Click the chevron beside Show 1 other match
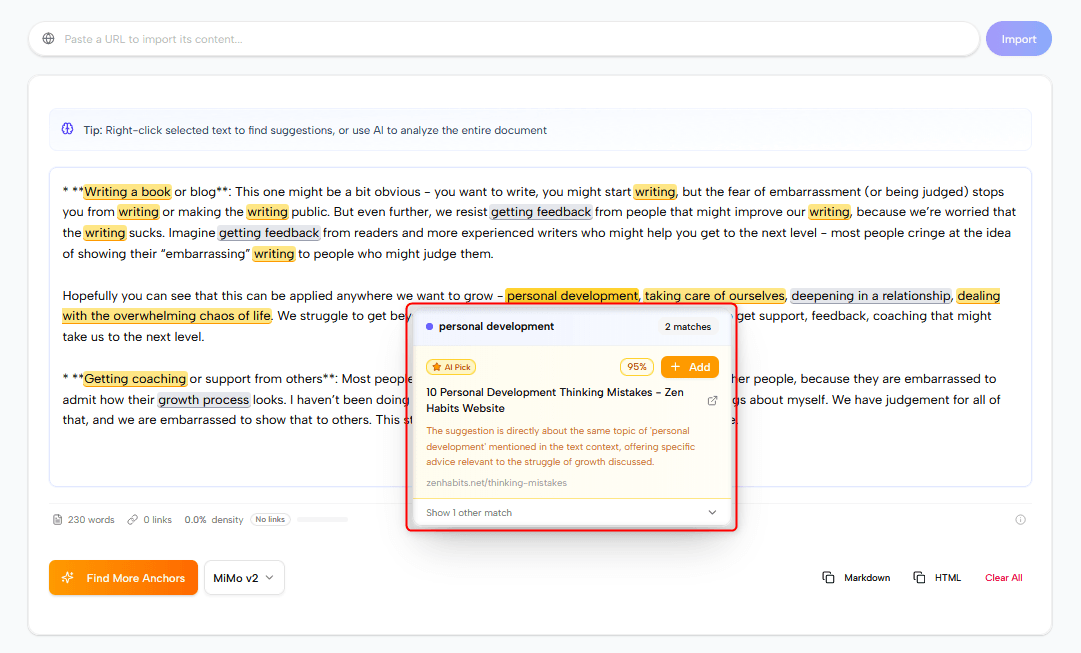1081x653 pixels. tap(712, 511)
